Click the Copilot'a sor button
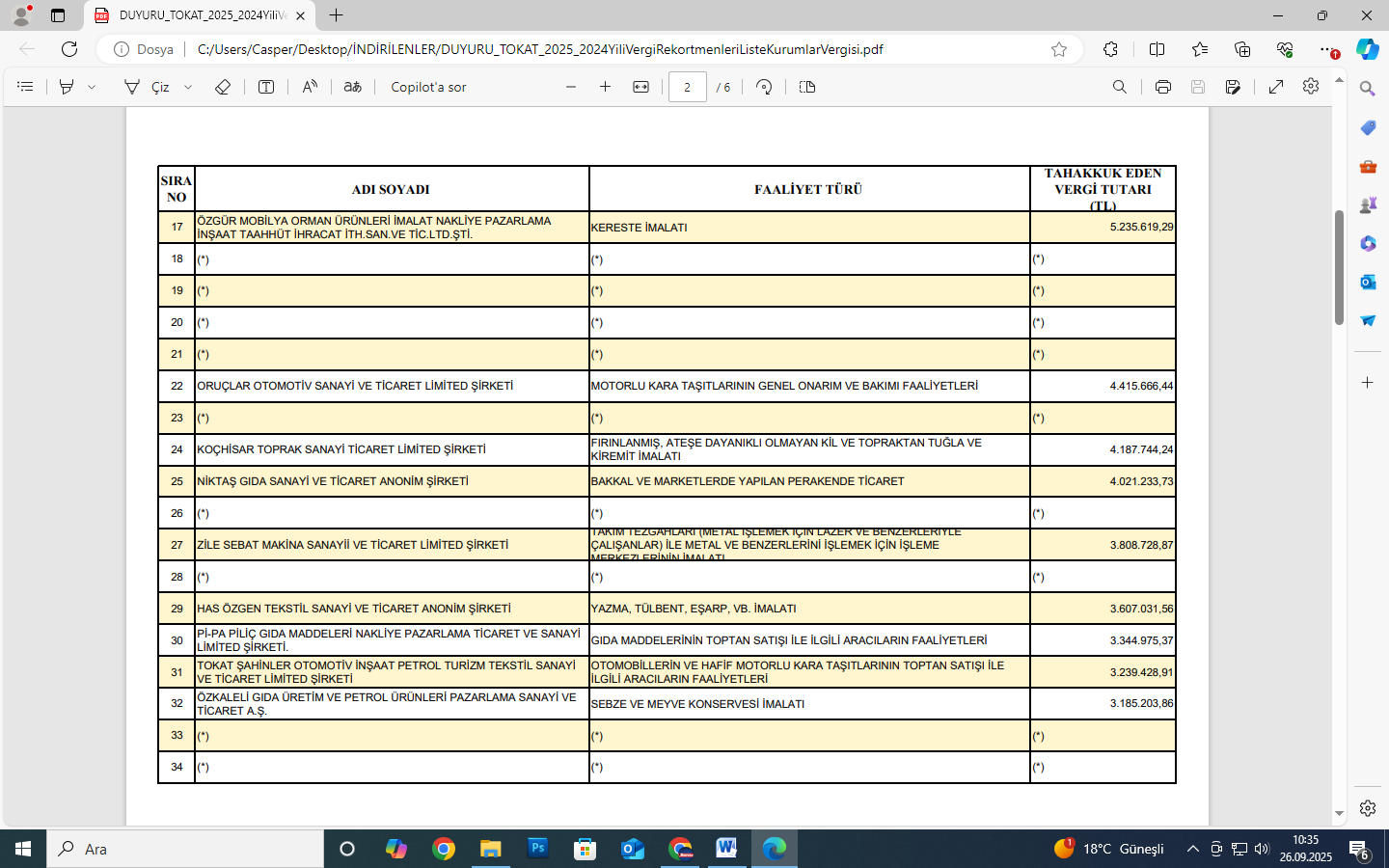This screenshot has height=868, width=1389. 428,87
